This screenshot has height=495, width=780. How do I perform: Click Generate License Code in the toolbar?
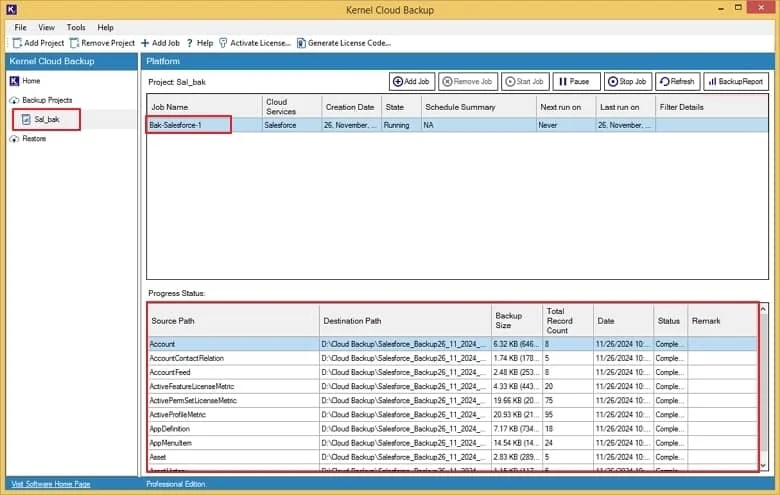[344, 43]
